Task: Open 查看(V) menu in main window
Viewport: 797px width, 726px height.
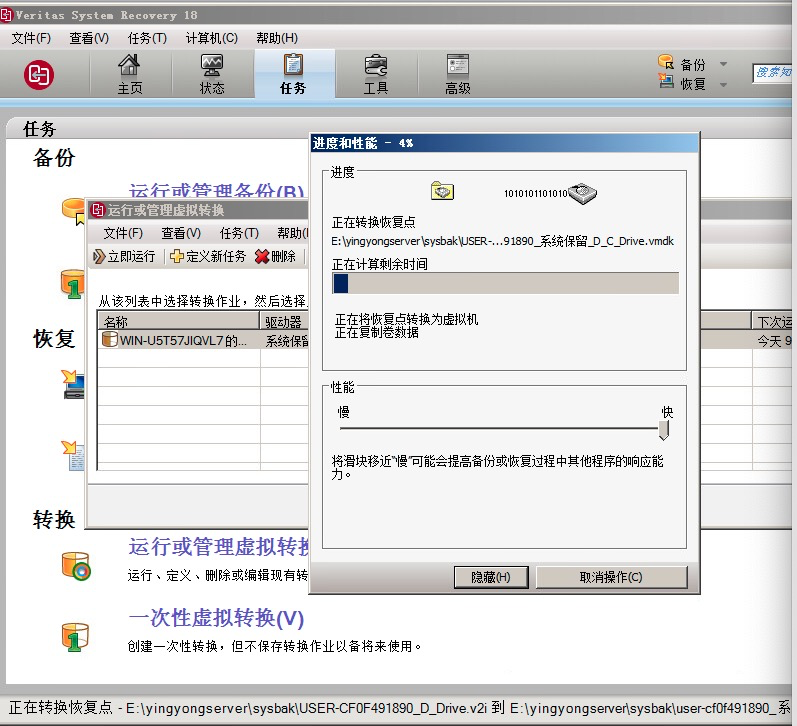Action: (89, 38)
